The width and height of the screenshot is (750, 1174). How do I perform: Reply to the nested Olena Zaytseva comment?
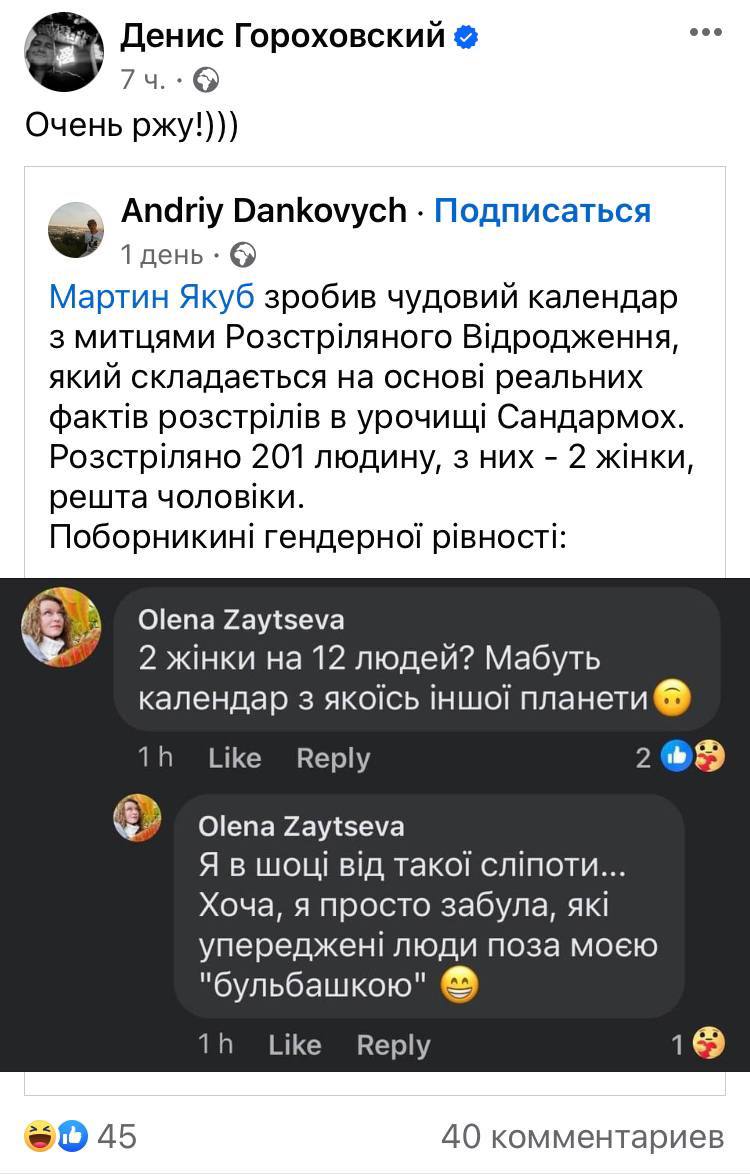(x=393, y=1045)
